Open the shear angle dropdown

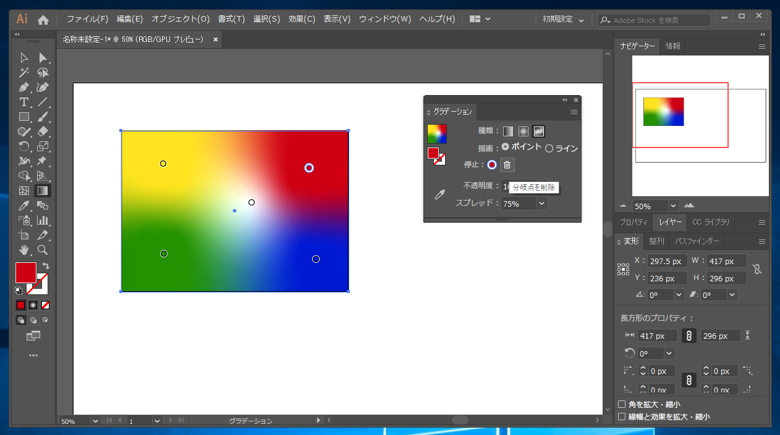[732, 295]
